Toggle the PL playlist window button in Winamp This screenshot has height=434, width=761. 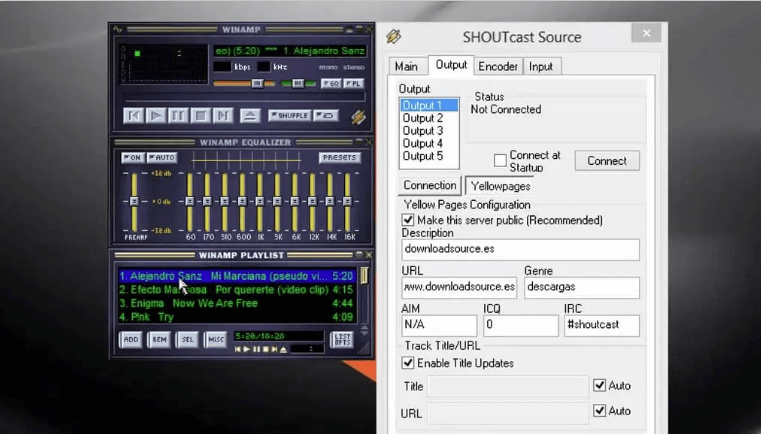[x=353, y=83]
